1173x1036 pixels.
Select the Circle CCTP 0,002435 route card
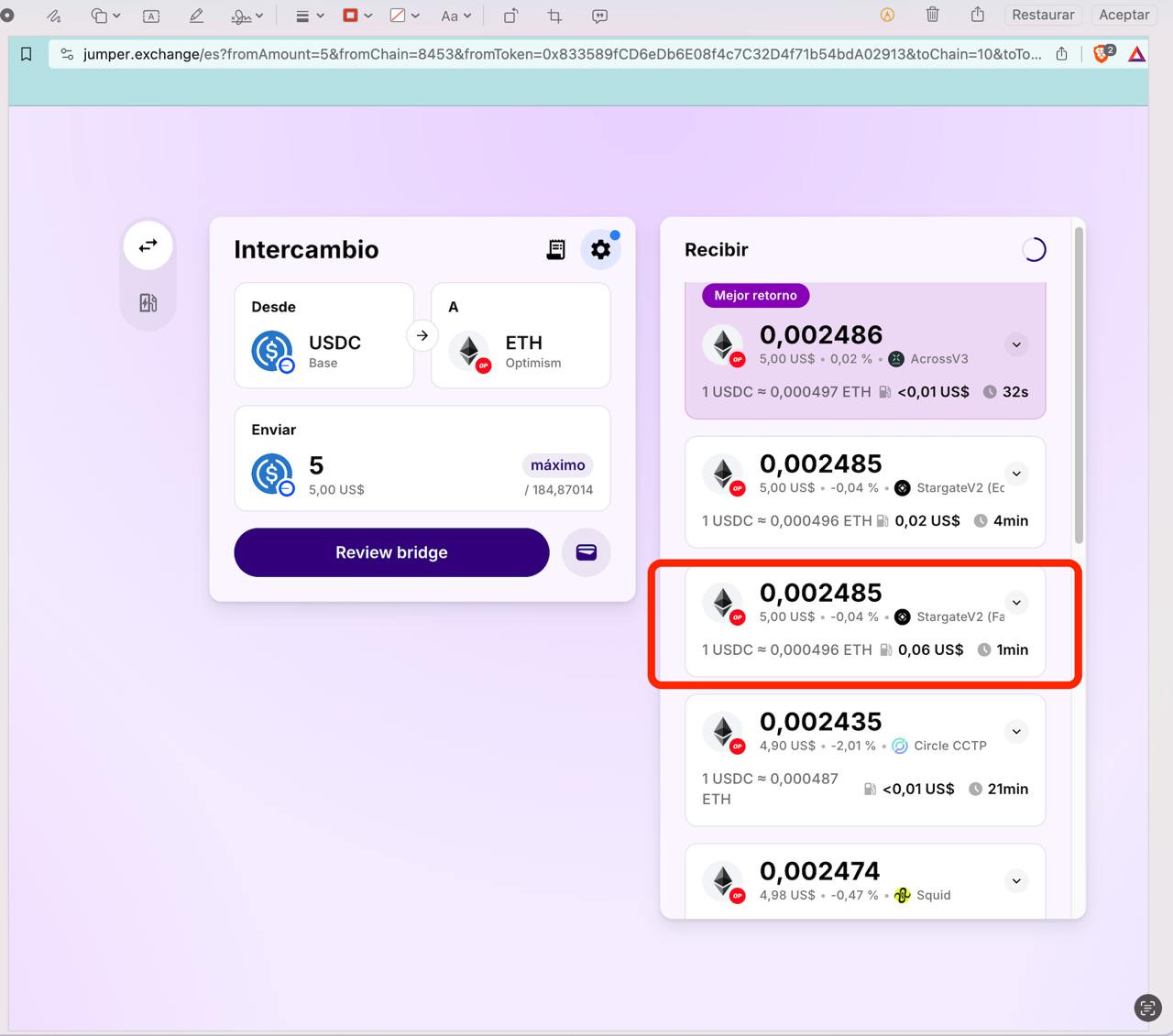865,760
